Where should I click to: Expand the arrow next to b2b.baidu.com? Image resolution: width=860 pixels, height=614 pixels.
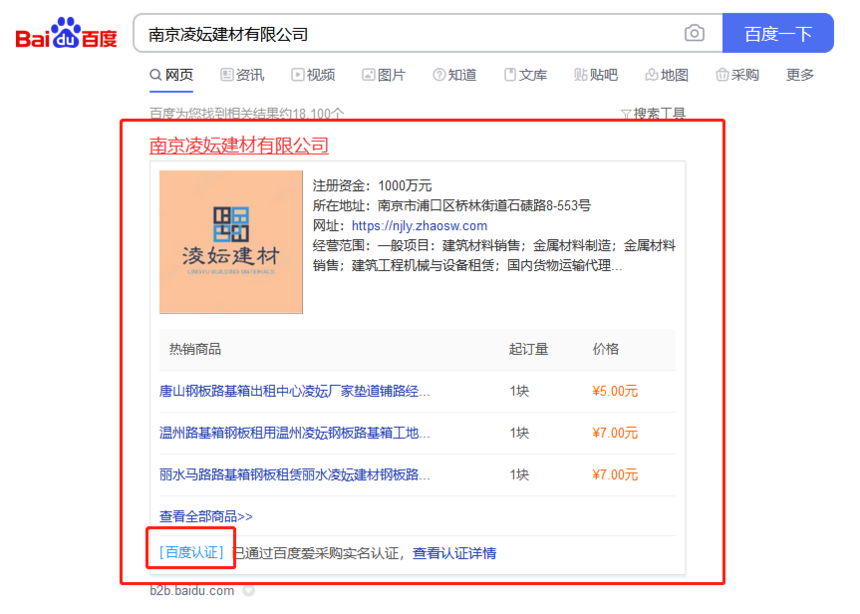[249, 591]
